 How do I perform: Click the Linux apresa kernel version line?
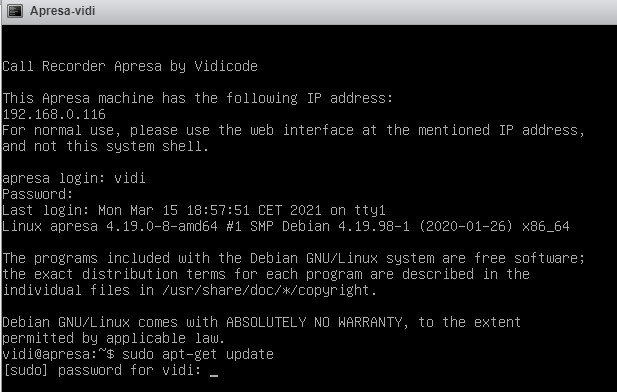pyautogui.click(x=286, y=226)
